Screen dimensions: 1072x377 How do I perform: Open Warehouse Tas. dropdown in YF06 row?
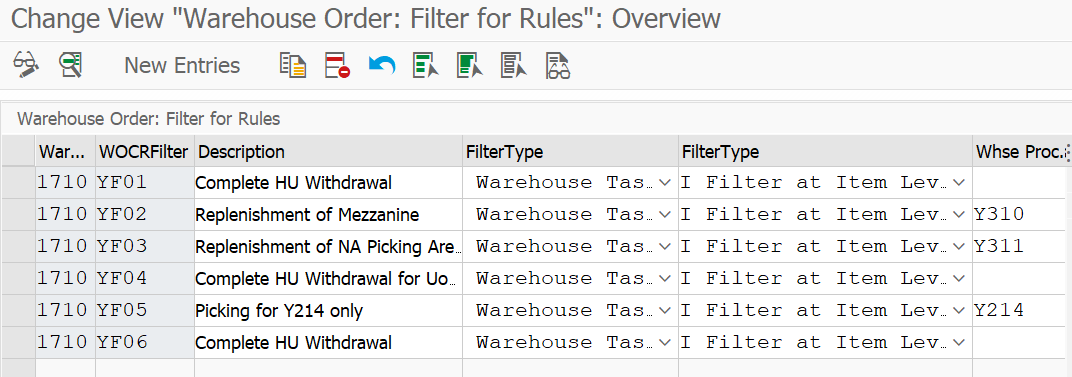point(664,342)
